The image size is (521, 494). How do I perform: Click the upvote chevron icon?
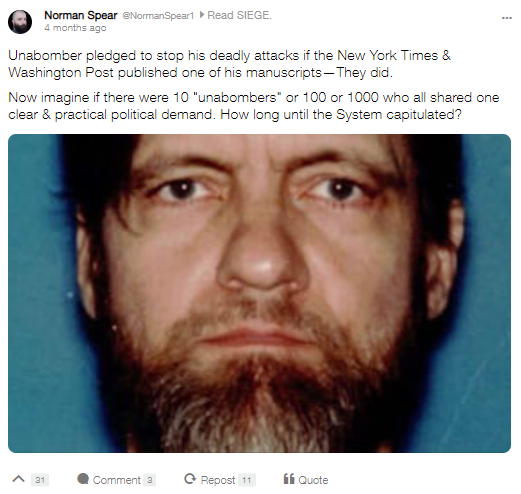tap(19, 479)
